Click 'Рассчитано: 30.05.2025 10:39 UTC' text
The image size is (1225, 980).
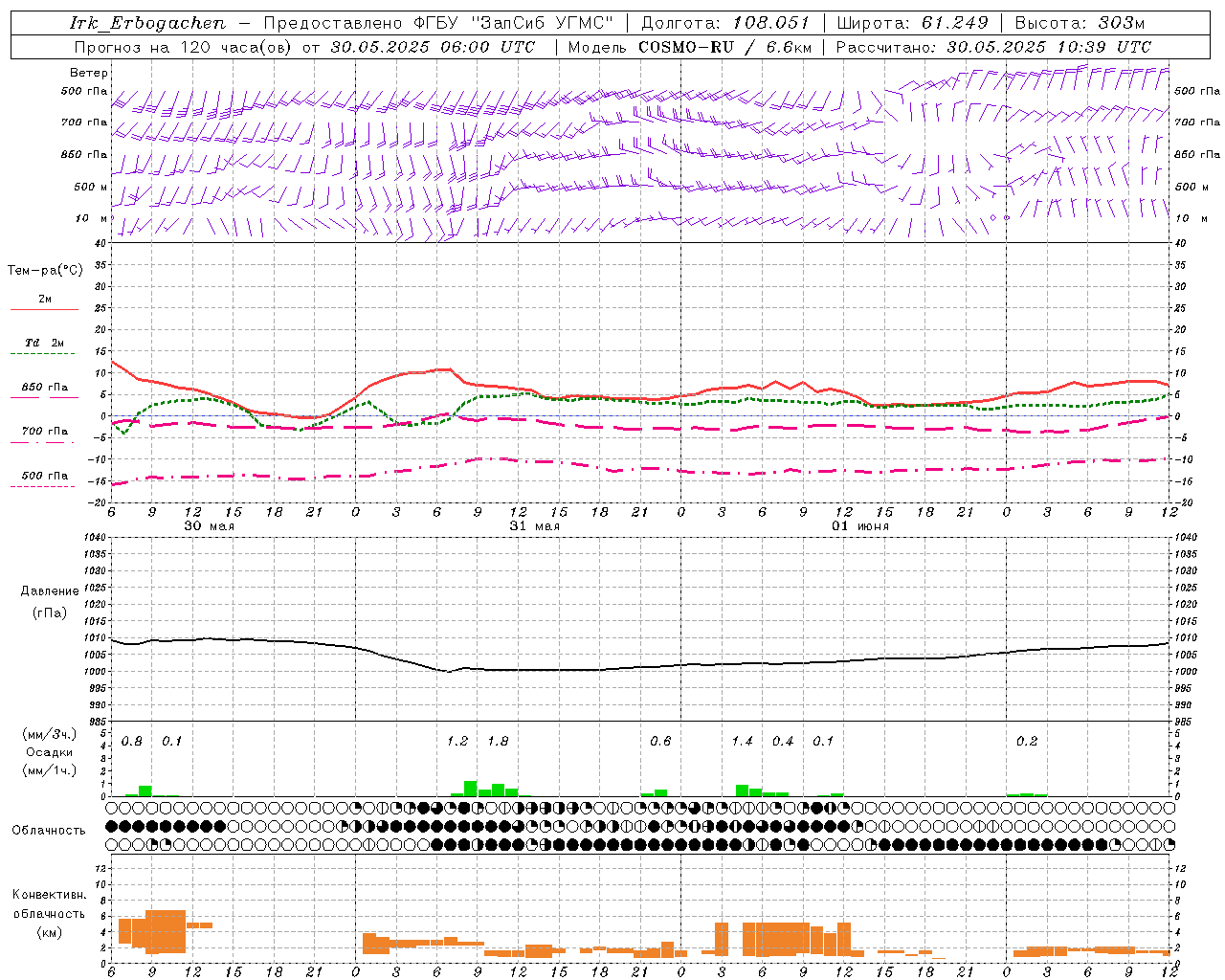coord(993,47)
